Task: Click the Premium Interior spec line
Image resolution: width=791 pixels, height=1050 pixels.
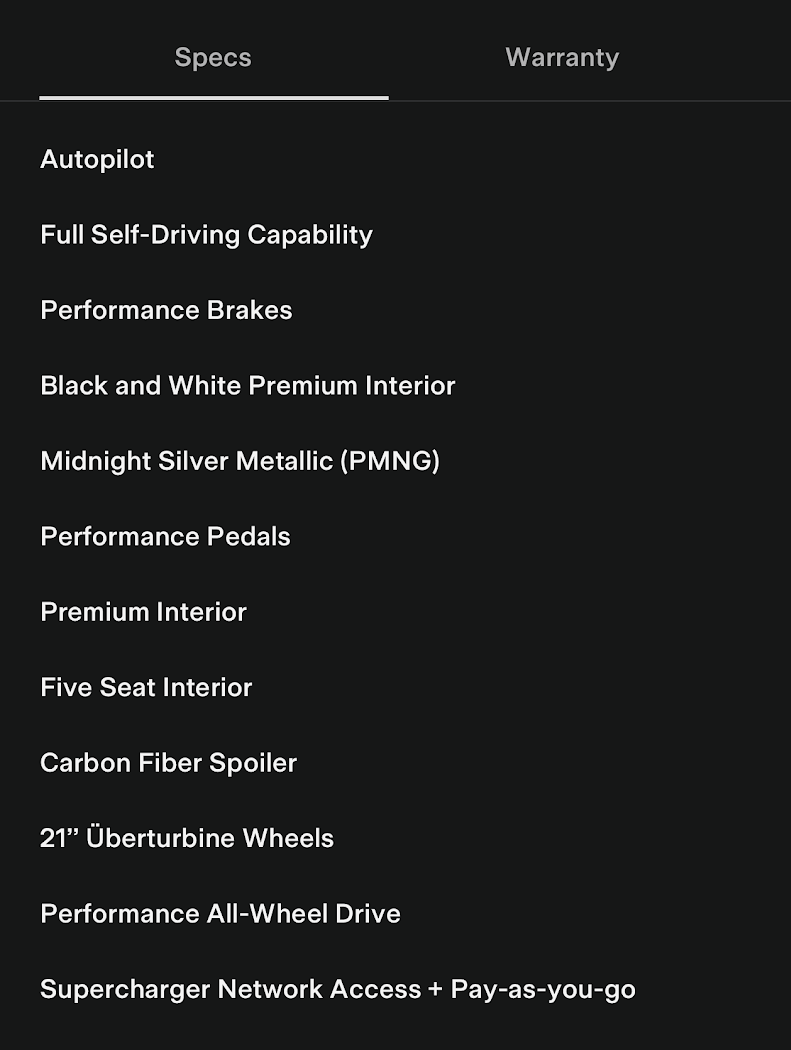Action: coord(143,612)
